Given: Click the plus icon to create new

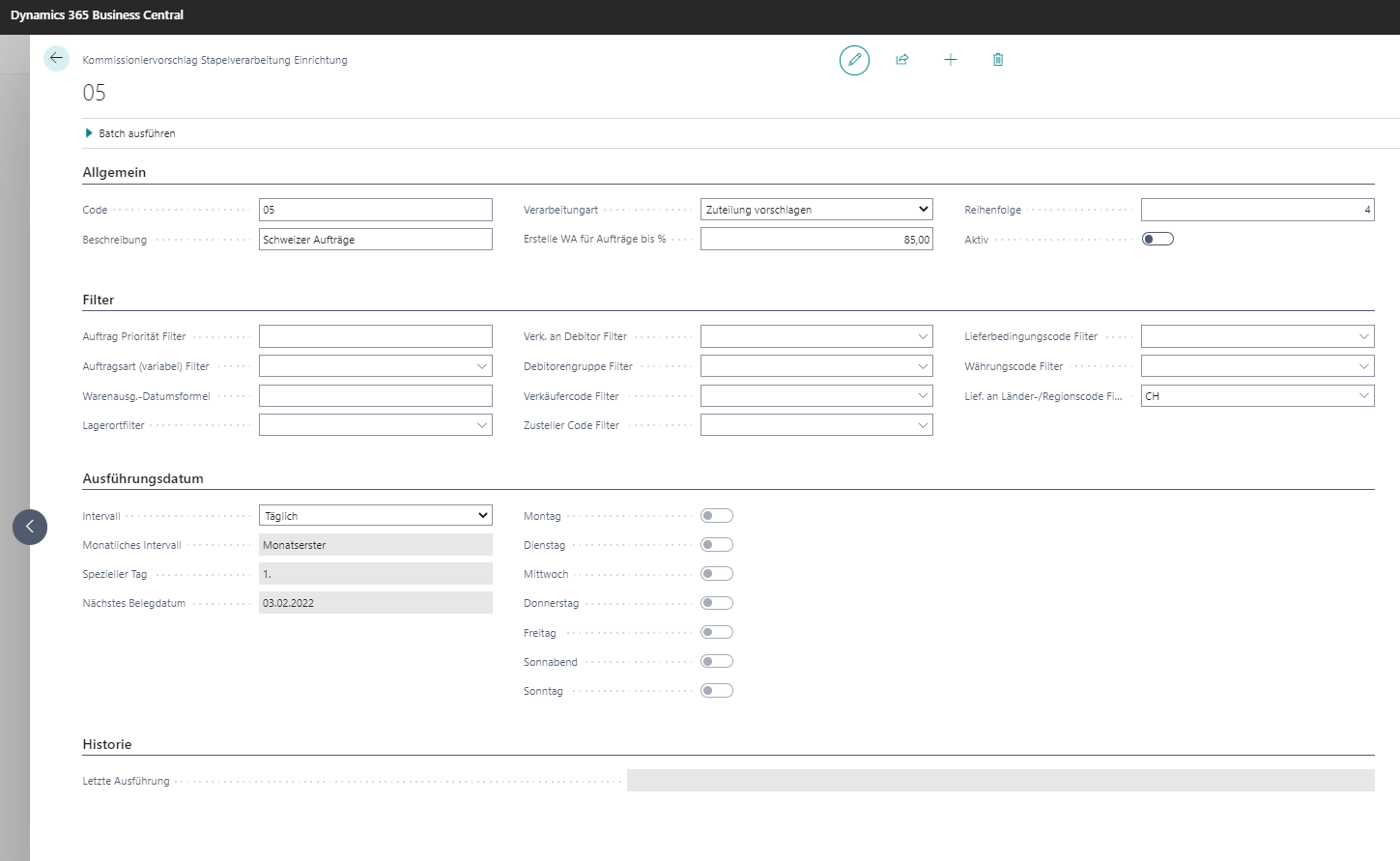Looking at the screenshot, I should (951, 60).
